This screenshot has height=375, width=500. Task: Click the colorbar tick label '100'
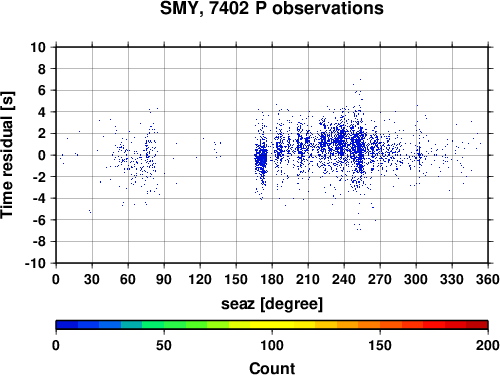(272, 345)
